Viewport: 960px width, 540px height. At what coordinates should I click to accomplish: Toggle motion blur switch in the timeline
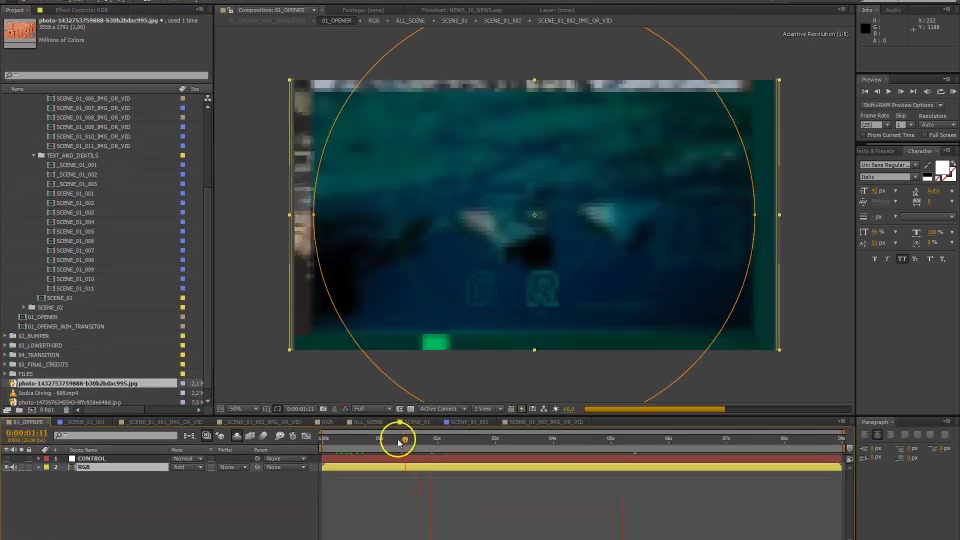click(x=265, y=436)
